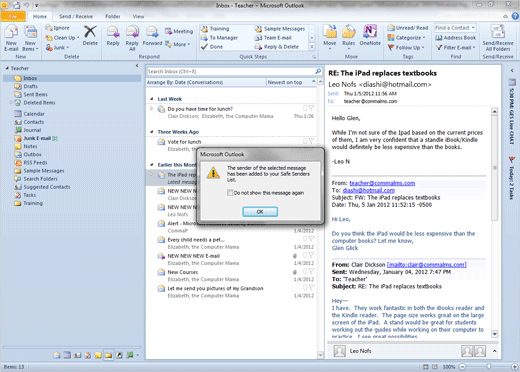This screenshot has height=372, width=520.
Task: Select the Reply & Delete quick step
Action: click(x=277, y=47)
